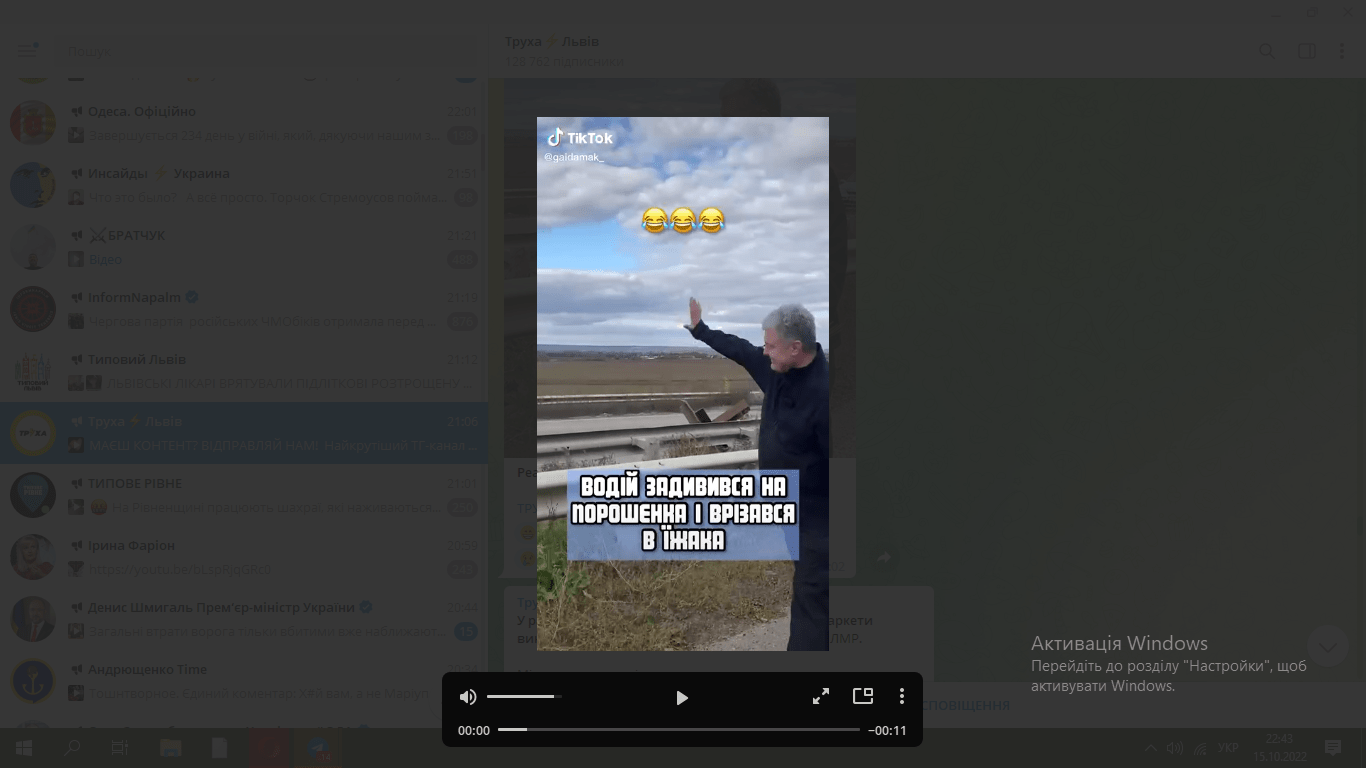Open the Денис Шмигаль channel
This screenshot has width=1366, height=768.
(x=244, y=619)
